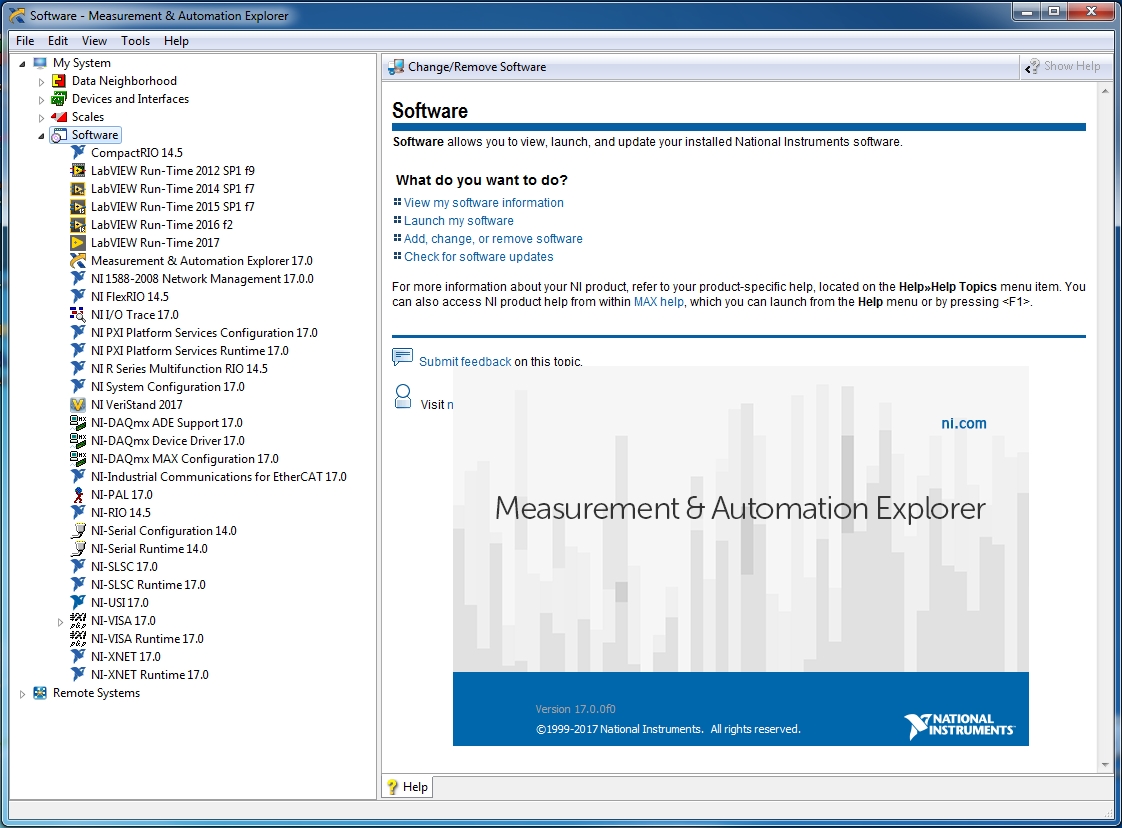Click the NI-DAQmx ADE Support 17.0 icon
This screenshot has height=828, width=1122.
pos(78,422)
